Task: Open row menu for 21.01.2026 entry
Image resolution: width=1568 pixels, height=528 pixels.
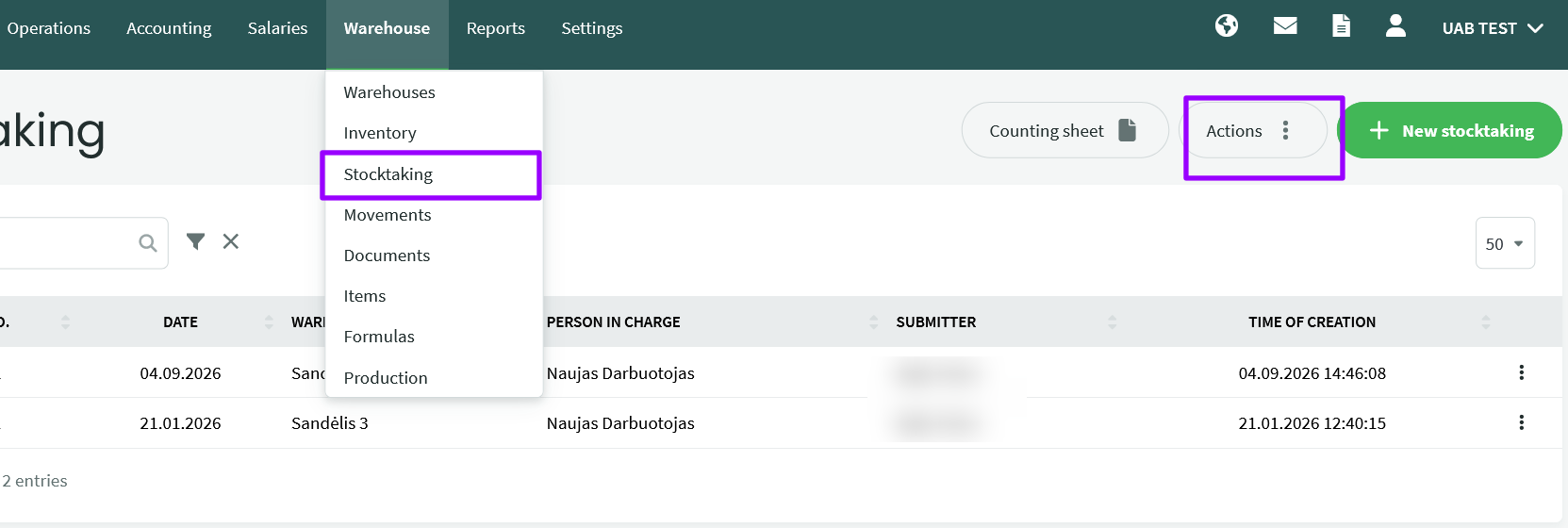Action: pos(1521,422)
